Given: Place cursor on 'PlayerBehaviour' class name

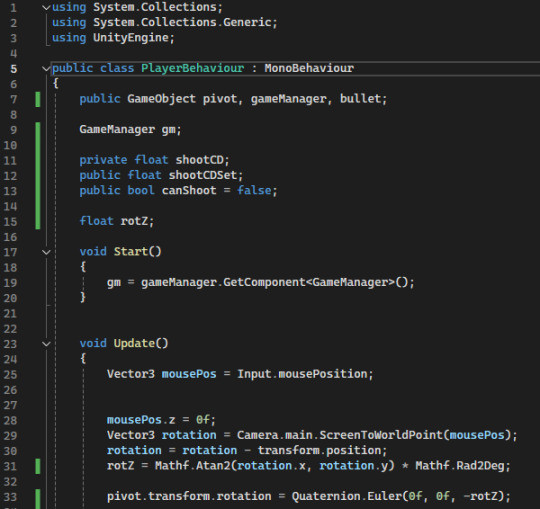Looking at the screenshot, I should 193,68.
